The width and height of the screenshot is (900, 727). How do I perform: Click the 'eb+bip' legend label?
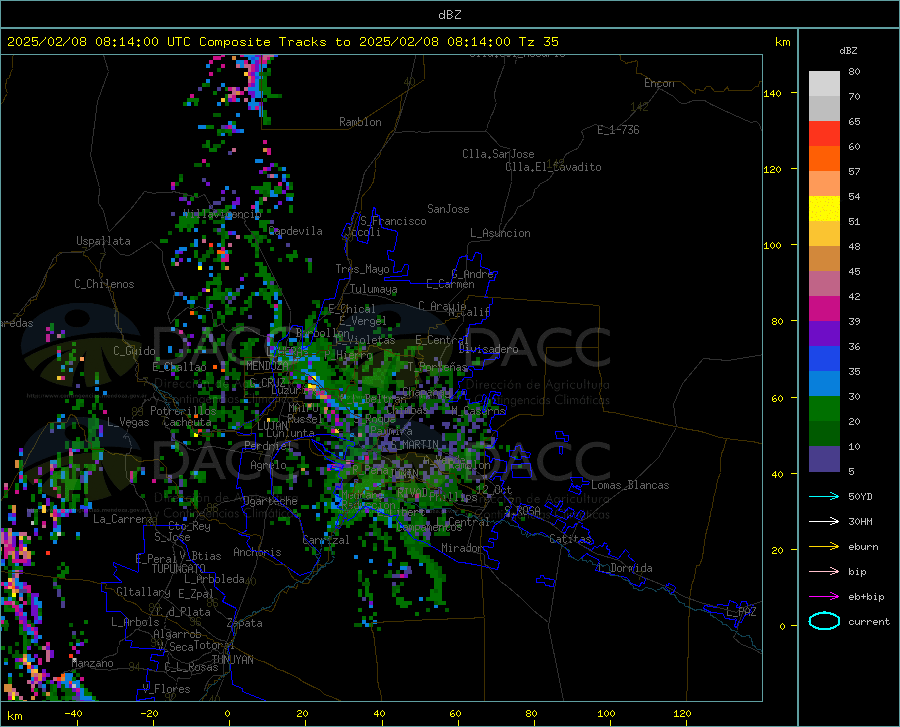pyautogui.click(x=866, y=597)
